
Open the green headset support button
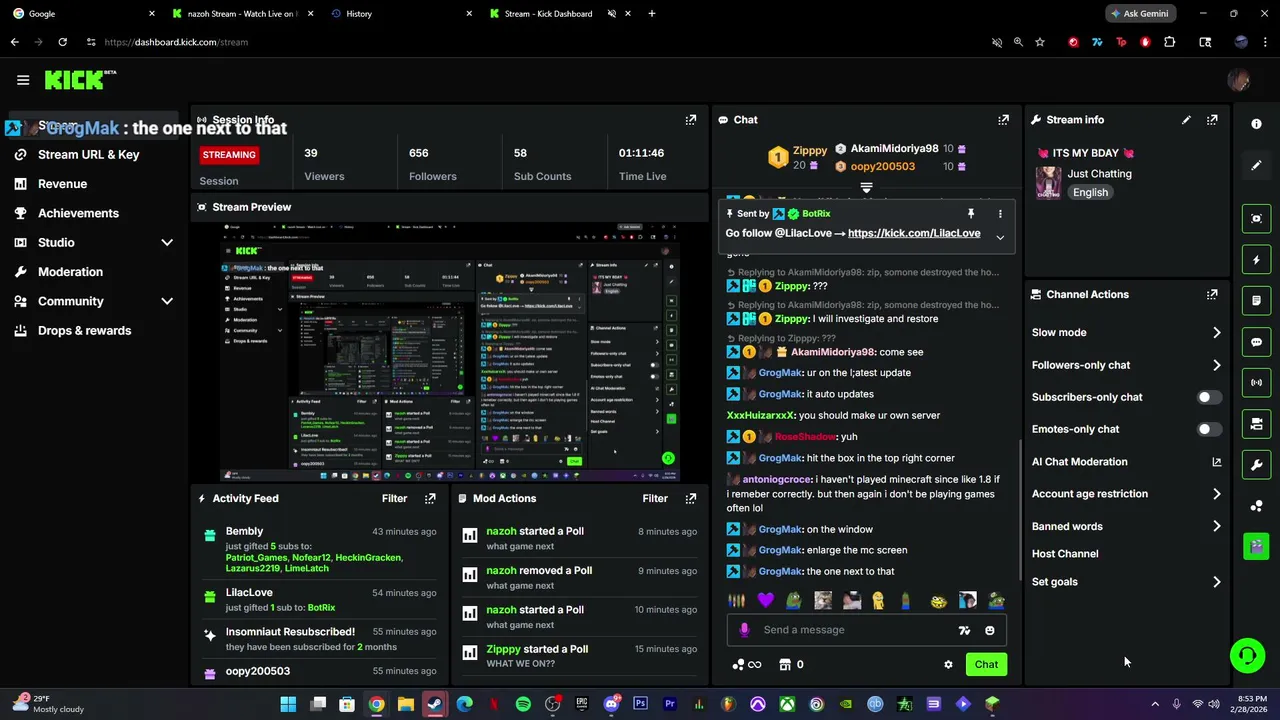click(1247, 656)
